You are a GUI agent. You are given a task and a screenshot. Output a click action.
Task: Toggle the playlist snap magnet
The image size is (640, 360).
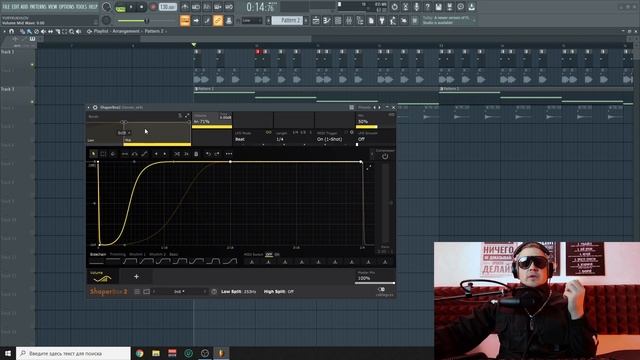(11, 31)
